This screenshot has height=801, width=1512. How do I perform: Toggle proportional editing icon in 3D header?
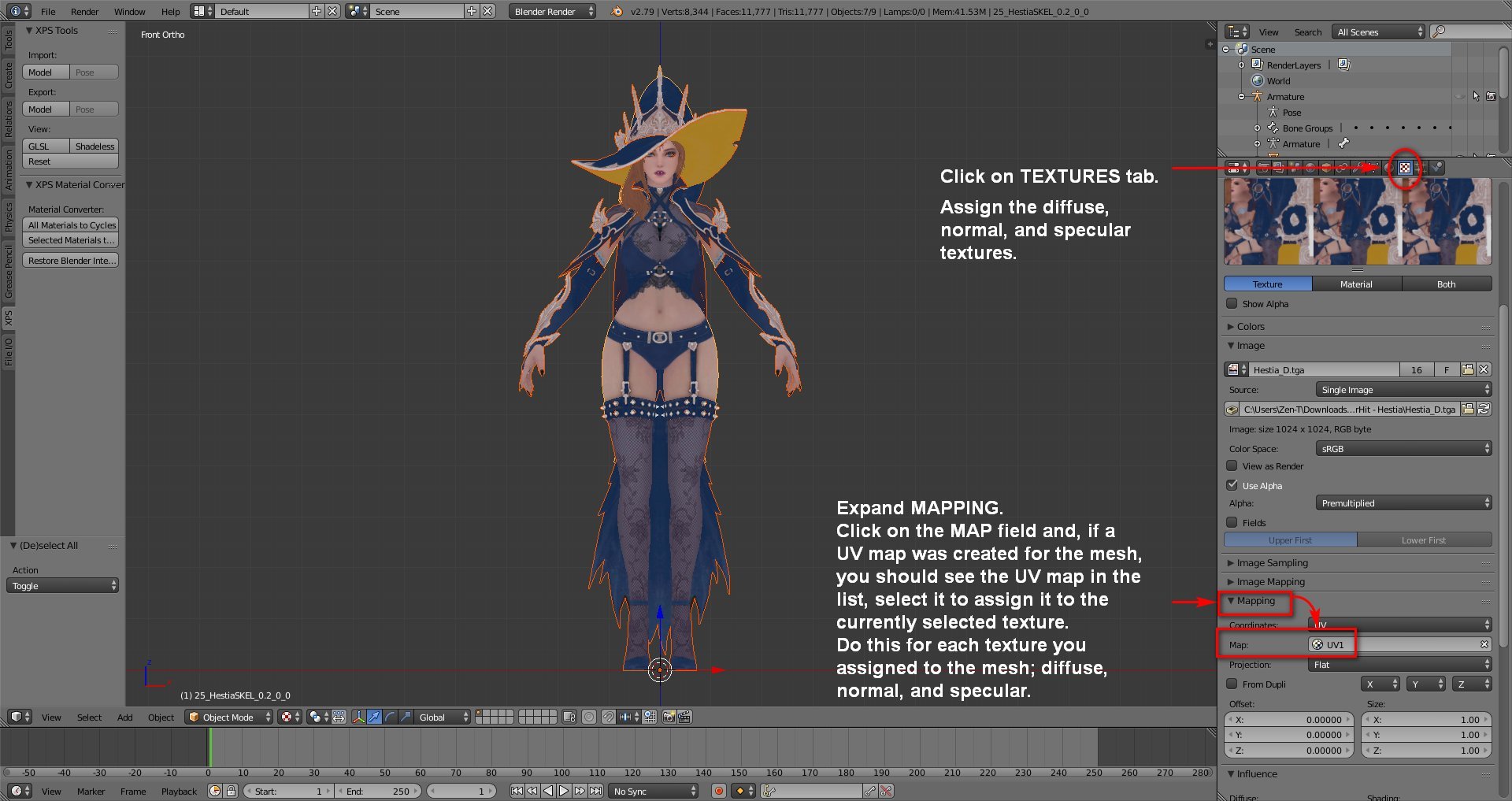pyautogui.click(x=589, y=717)
